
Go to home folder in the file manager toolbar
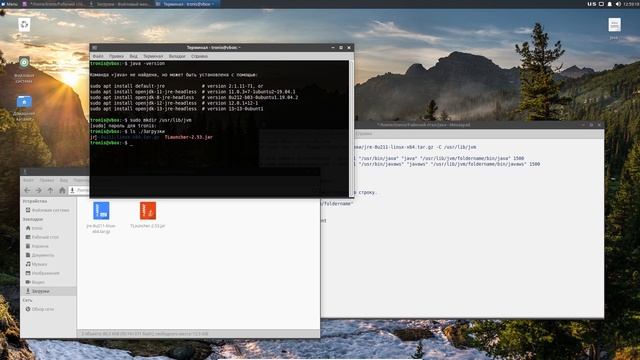(62, 190)
